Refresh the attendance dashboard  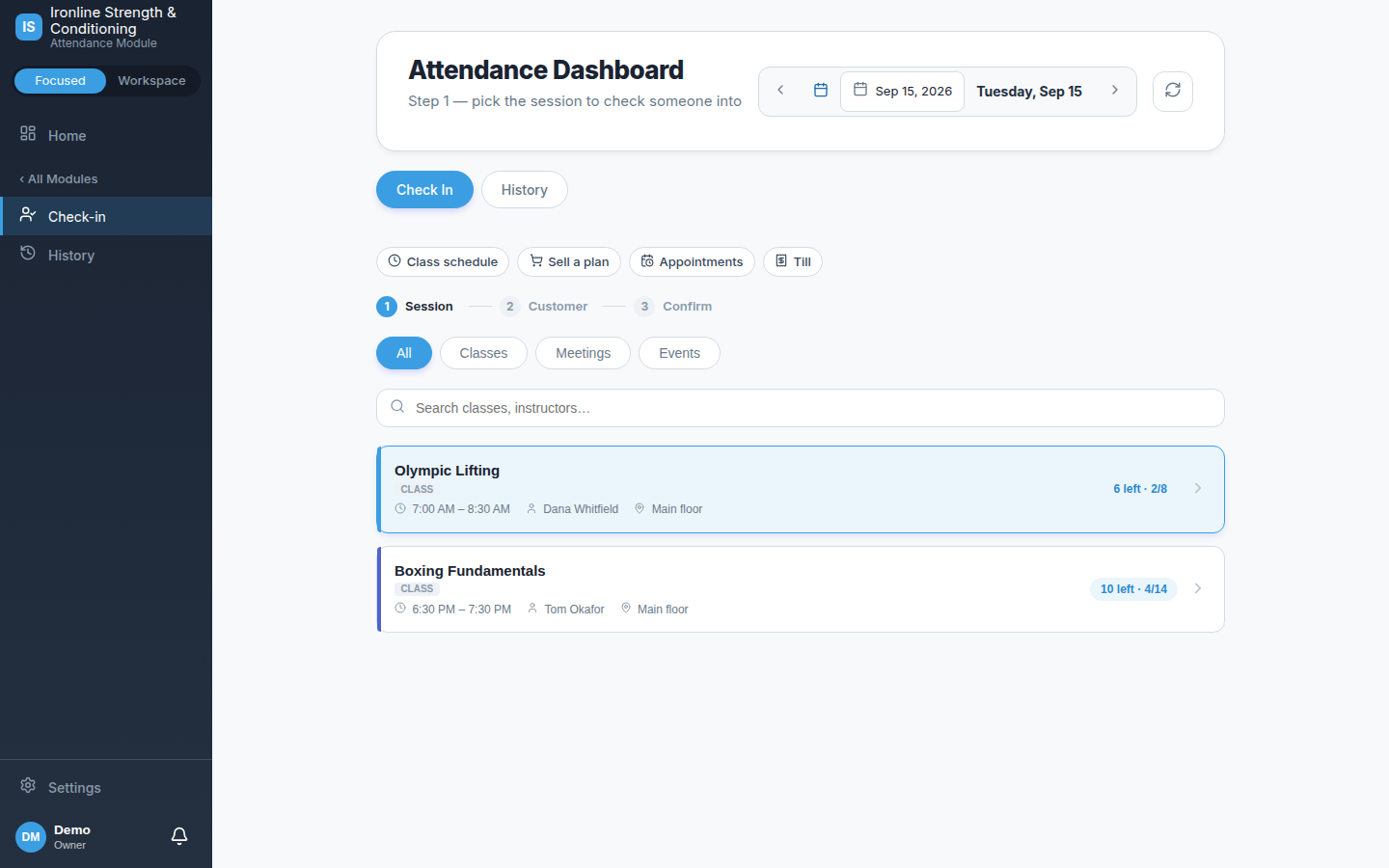pos(1173,92)
